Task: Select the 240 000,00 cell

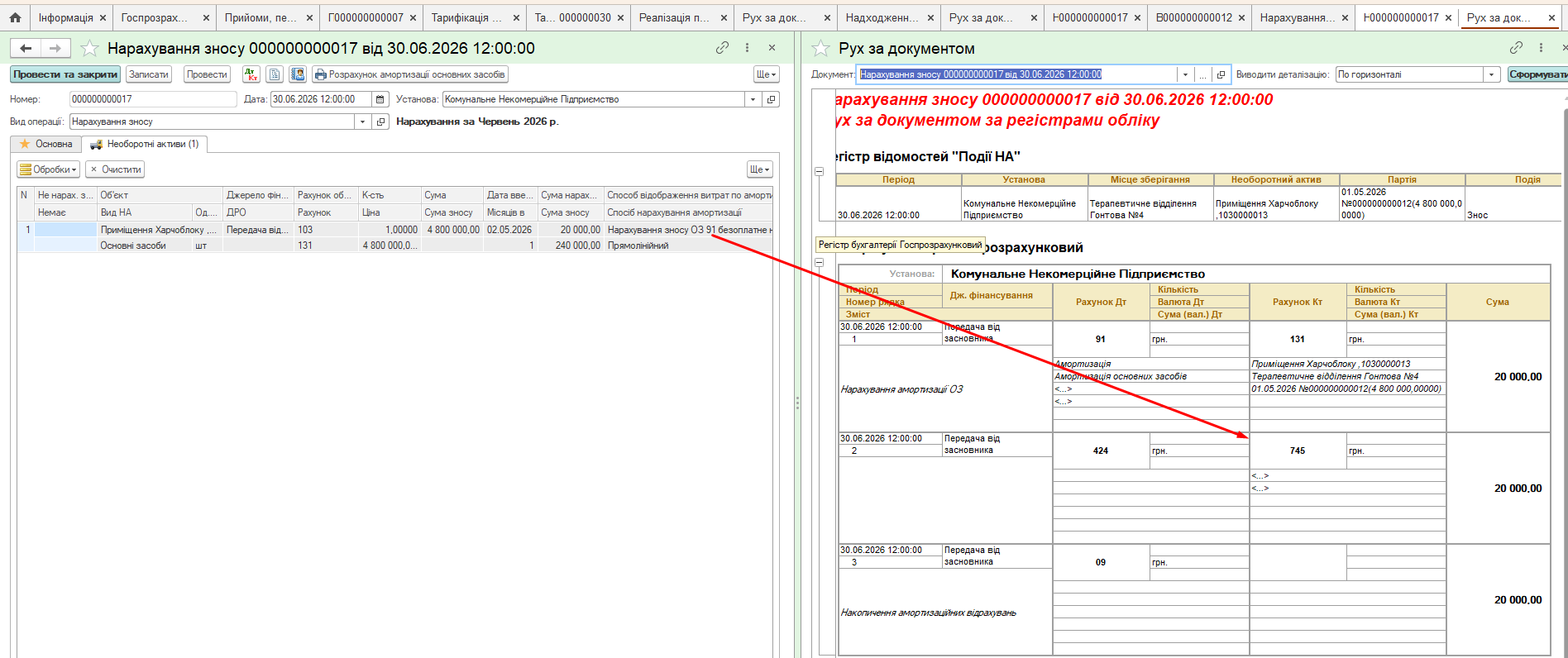Action: [571, 246]
